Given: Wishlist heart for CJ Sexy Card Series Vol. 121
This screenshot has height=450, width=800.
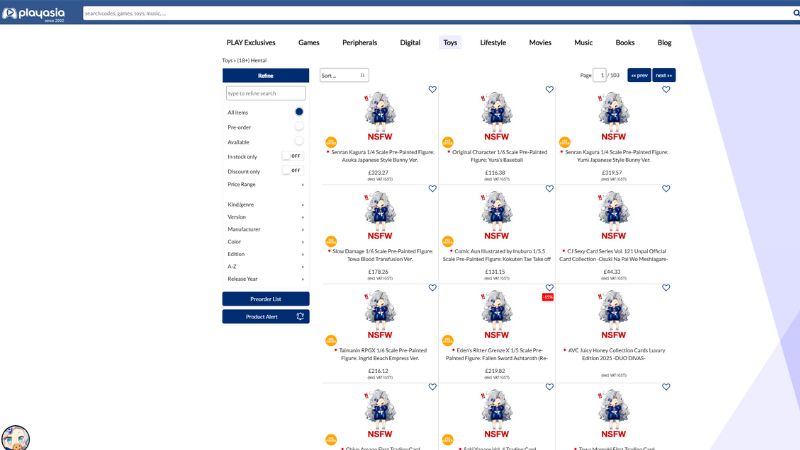Looking at the screenshot, I should [666, 188].
